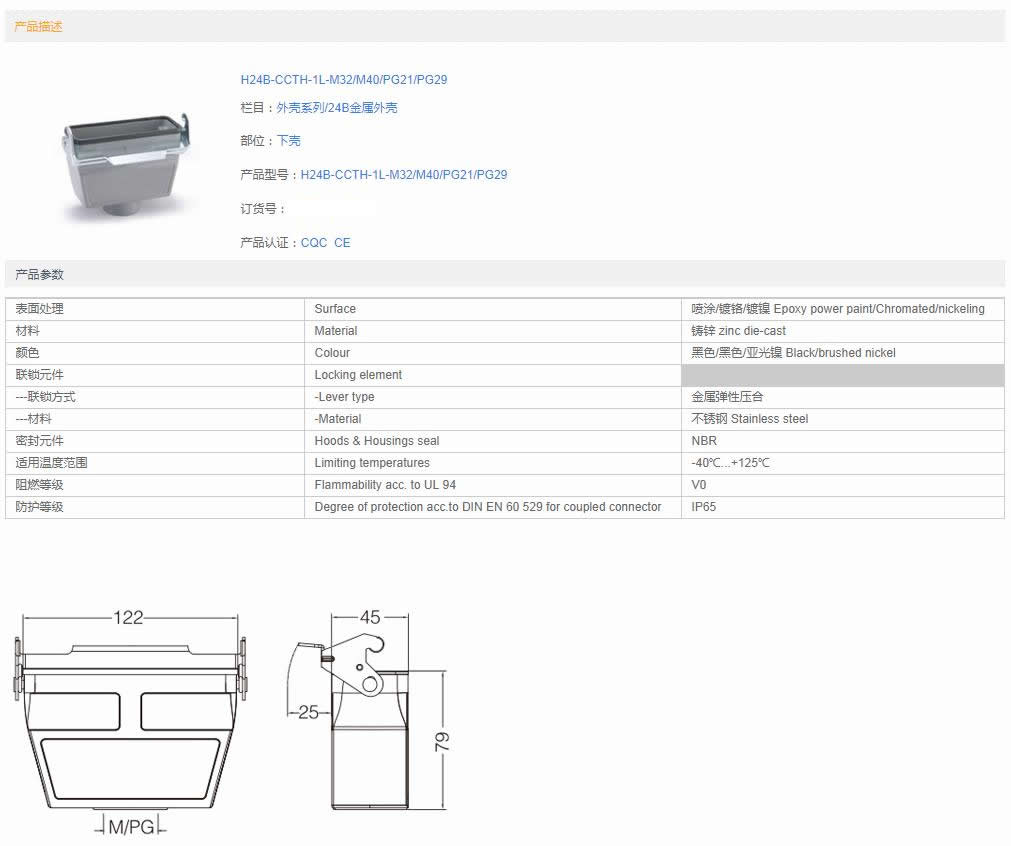
Task: Click the CQC certification link
Action: click(x=313, y=243)
